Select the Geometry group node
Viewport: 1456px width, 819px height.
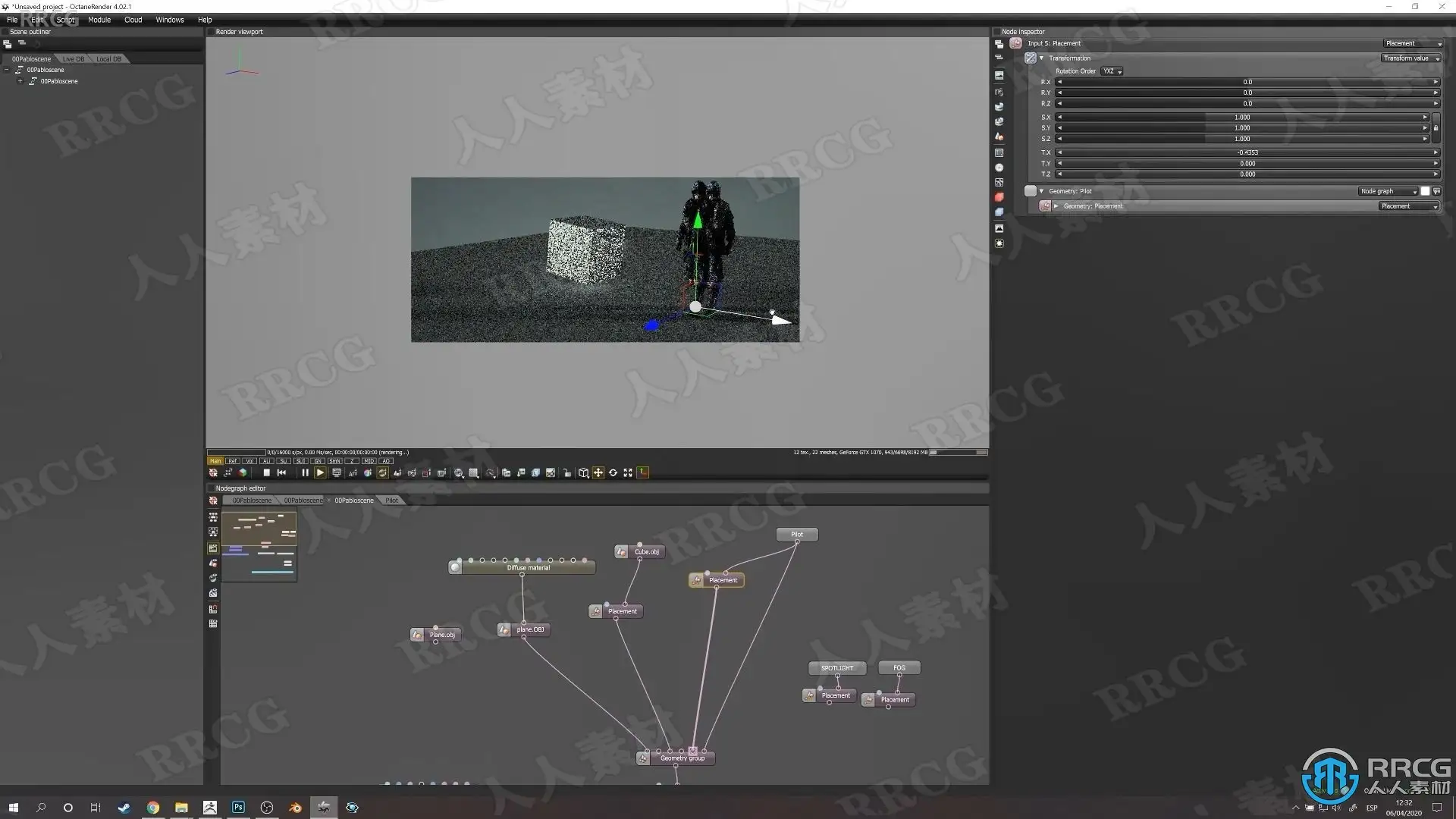click(x=682, y=758)
